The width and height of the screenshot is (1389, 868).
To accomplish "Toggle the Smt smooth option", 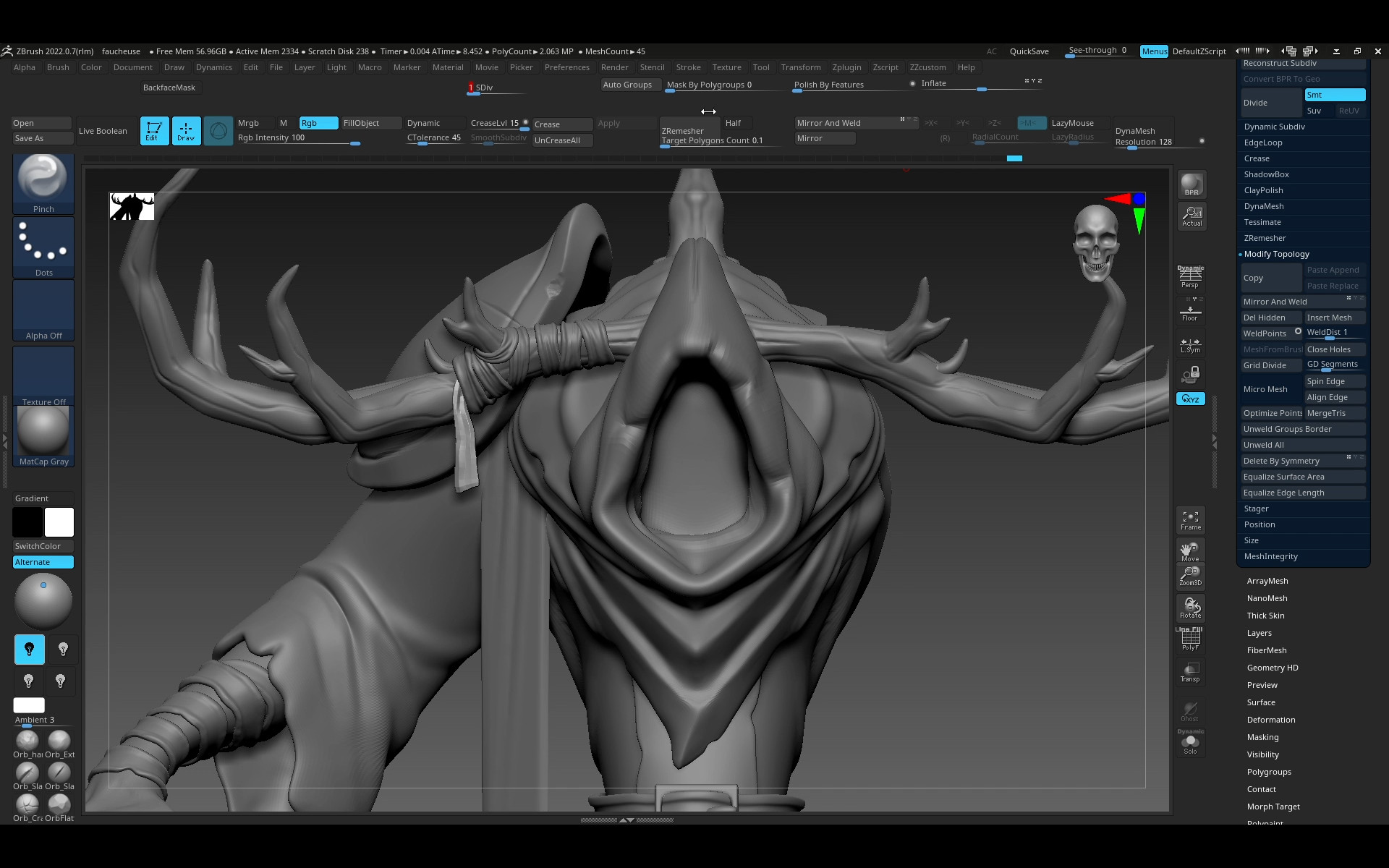I will click(1334, 95).
